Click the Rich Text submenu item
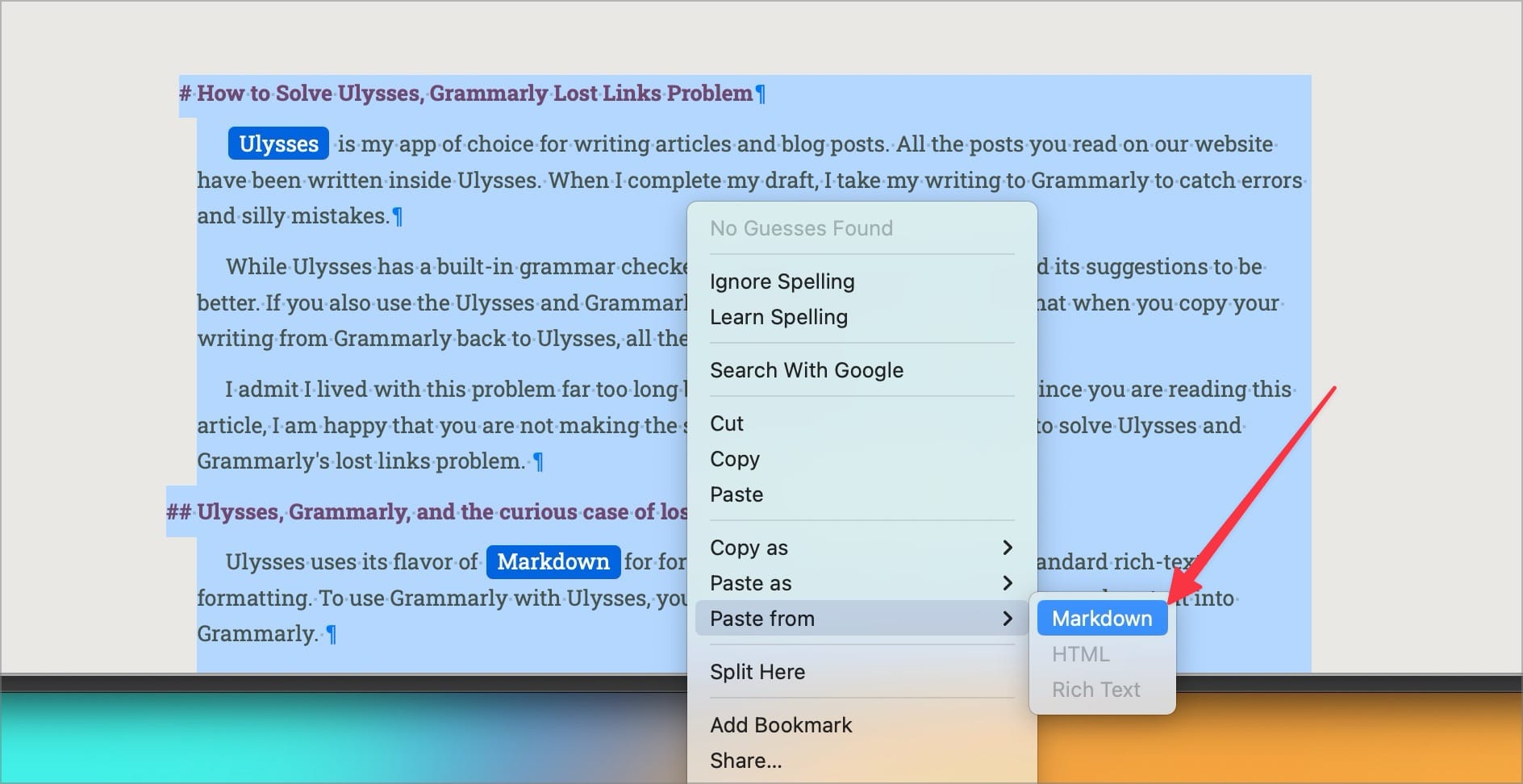The width and height of the screenshot is (1523, 784). point(1102,690)
